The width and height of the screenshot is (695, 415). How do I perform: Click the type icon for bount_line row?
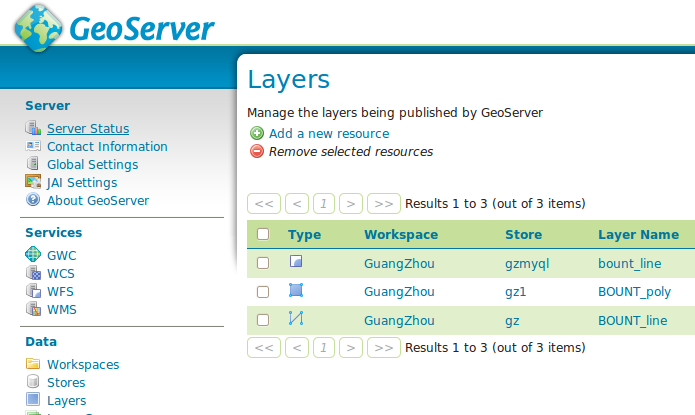(296, 261)
